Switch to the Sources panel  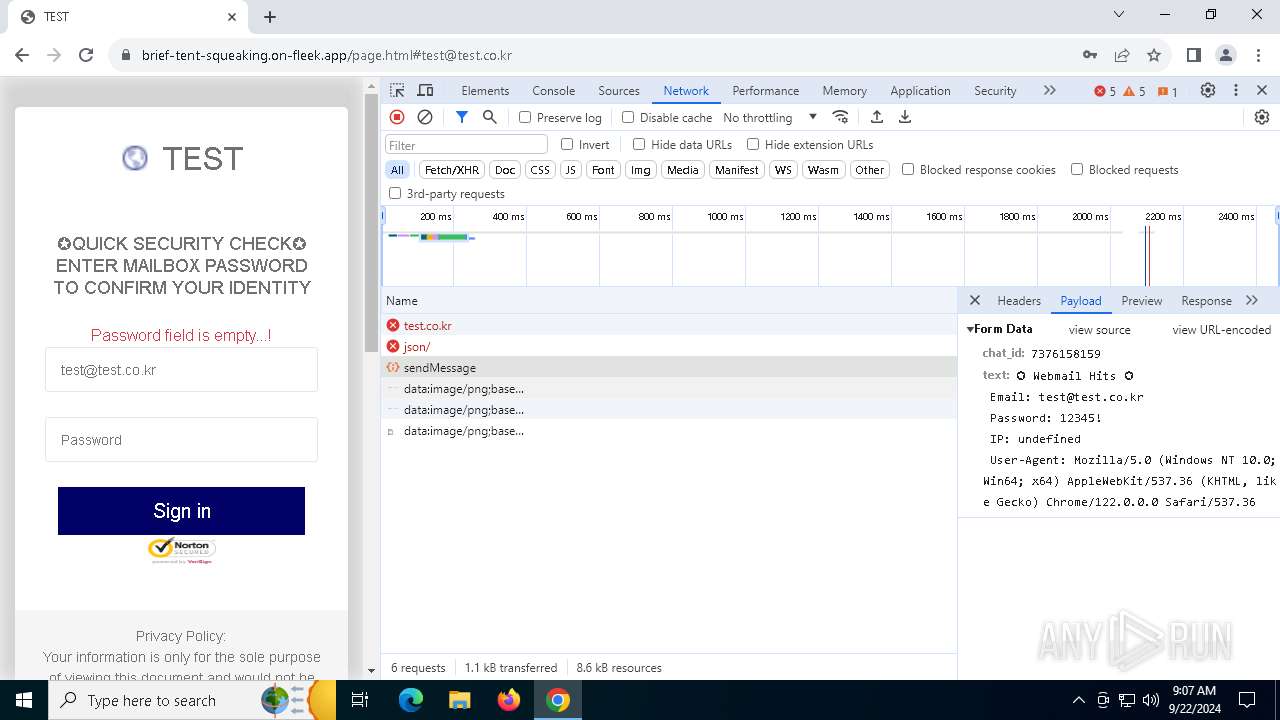pos(619,90)
